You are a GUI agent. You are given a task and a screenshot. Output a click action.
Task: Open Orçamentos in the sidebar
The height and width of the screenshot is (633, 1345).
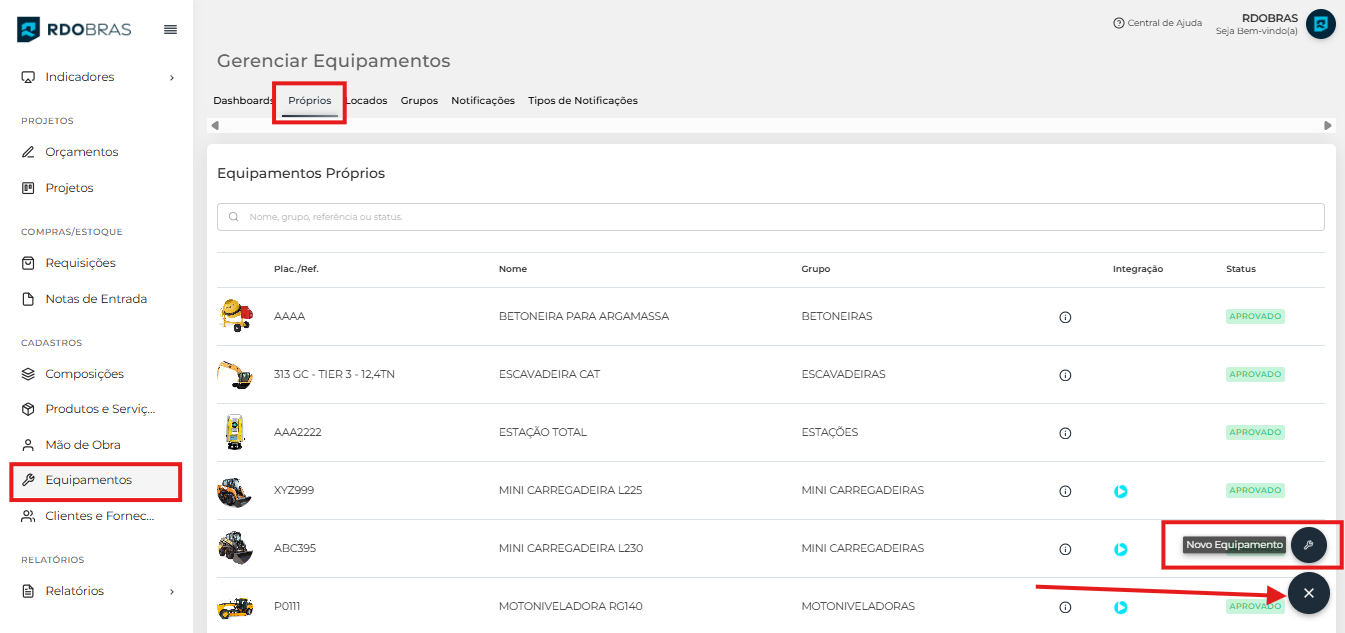click(81, 152)
